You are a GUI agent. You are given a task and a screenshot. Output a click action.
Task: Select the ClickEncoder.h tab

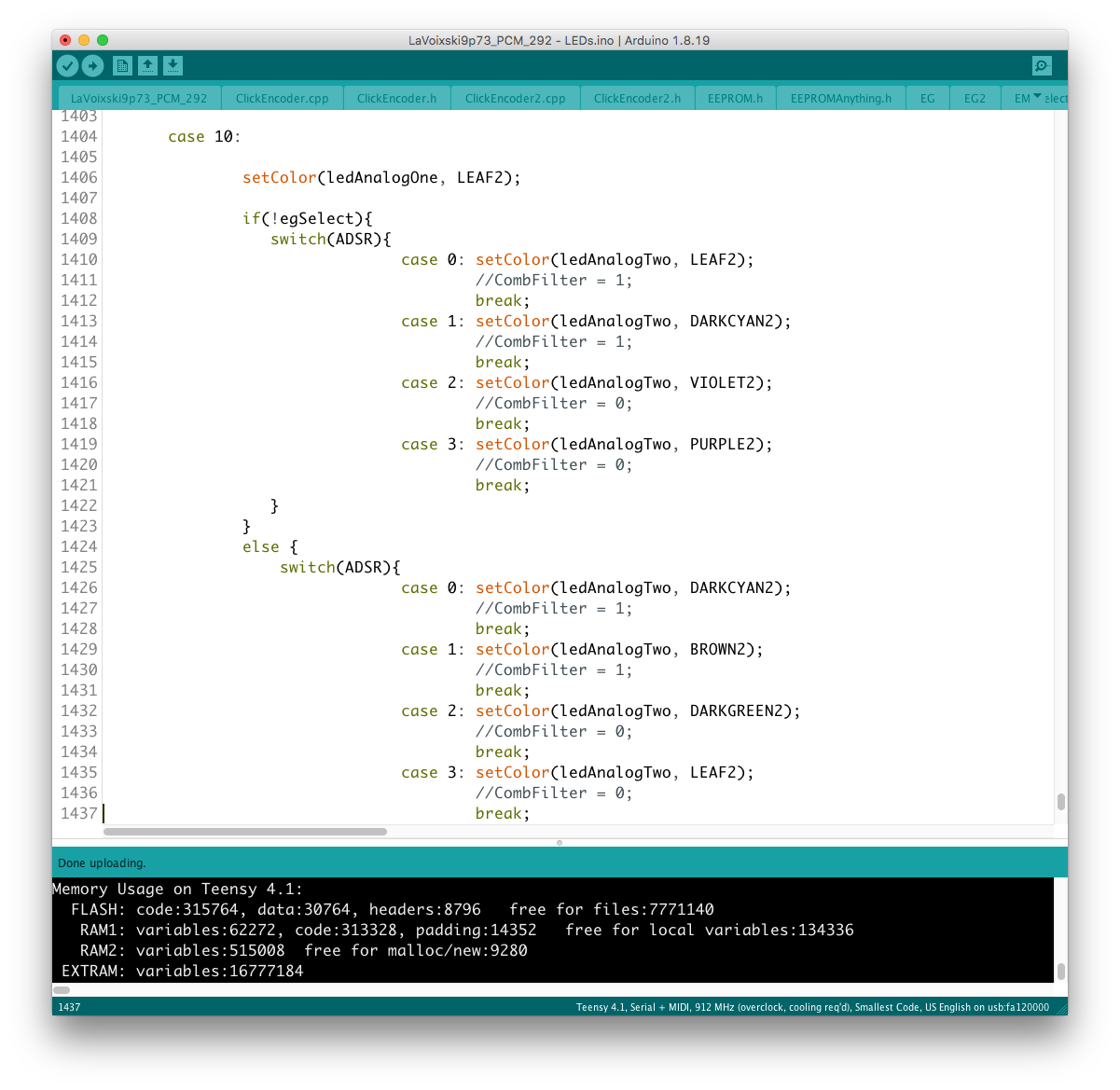coord(396,98)
